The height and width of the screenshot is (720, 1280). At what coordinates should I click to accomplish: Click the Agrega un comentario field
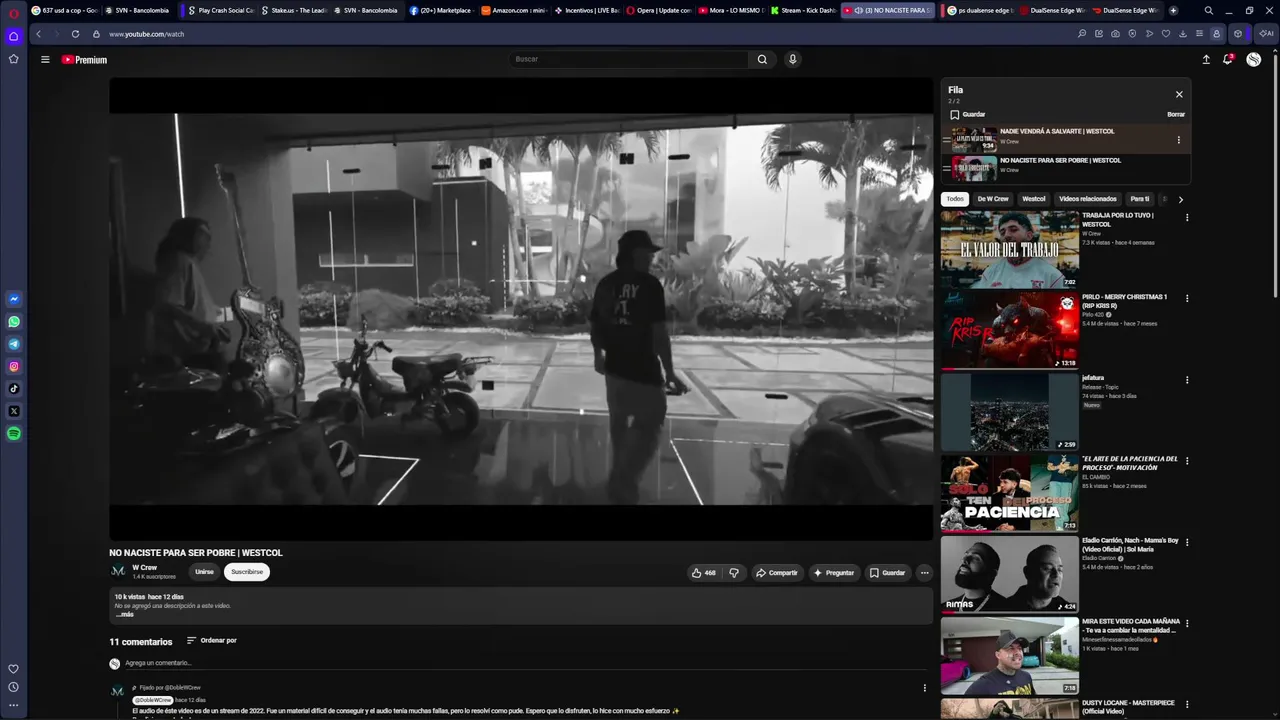525,663
